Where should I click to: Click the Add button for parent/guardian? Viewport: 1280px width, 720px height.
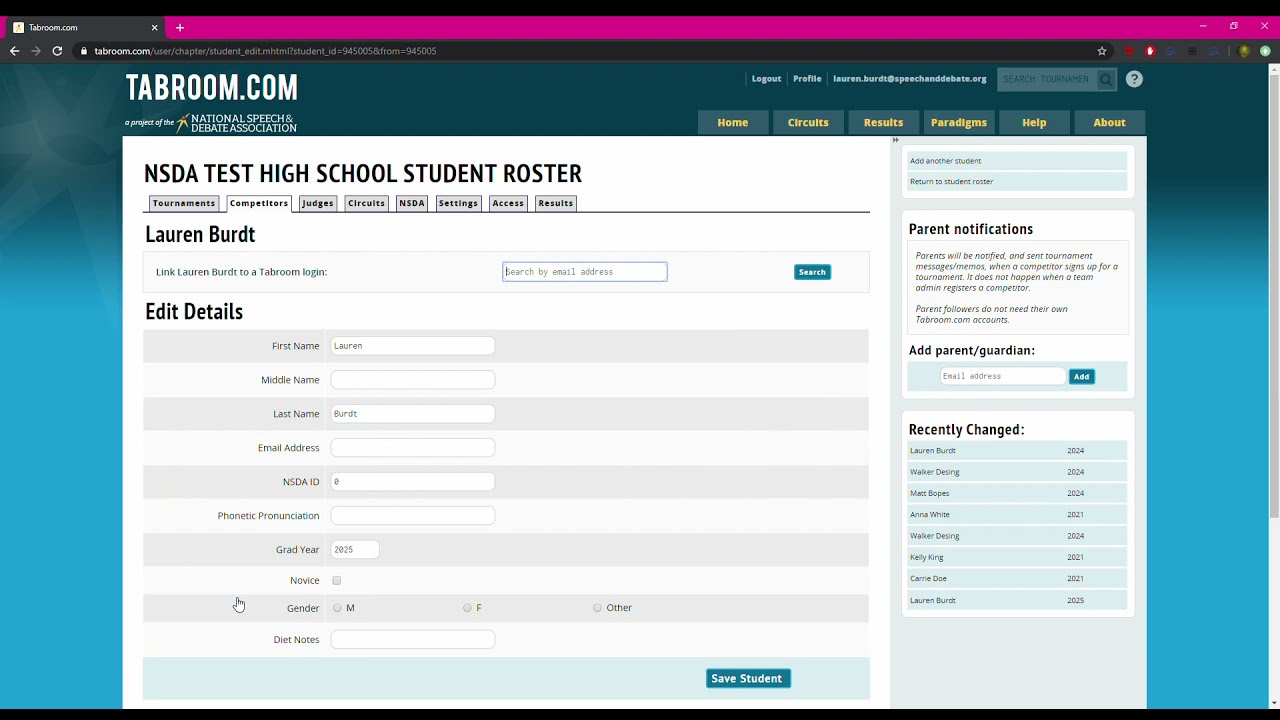(1081, 376)
